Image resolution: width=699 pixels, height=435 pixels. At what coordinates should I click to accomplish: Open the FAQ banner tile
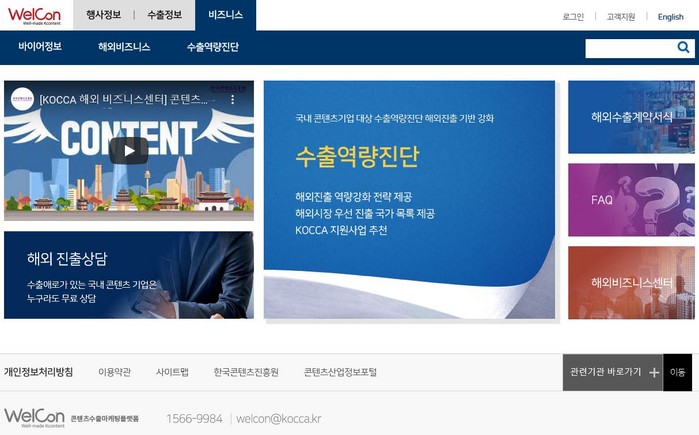[x=631, y=200]
